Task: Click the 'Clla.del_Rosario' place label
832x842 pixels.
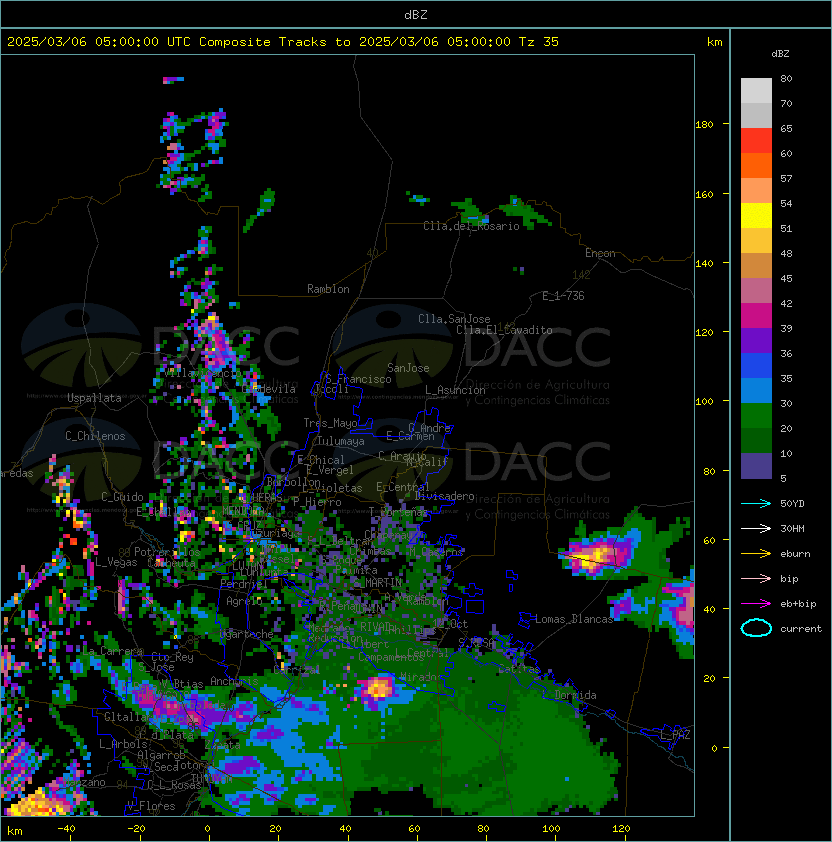Action: coord(471,226)
